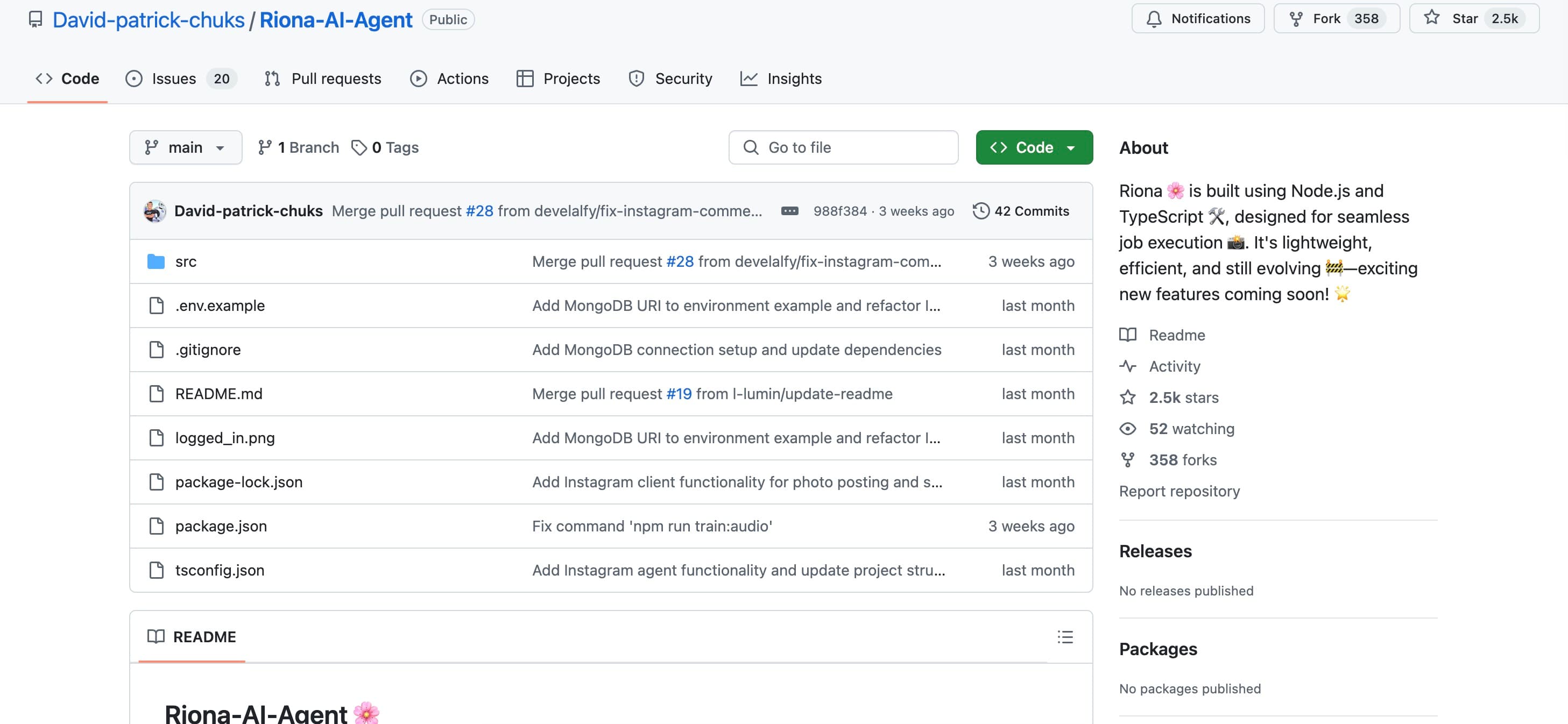Image resolution: width=1568 pixels, height=724 pixels.
Task: Expand the commit message ellipsis button
Action: click(789, 211)
